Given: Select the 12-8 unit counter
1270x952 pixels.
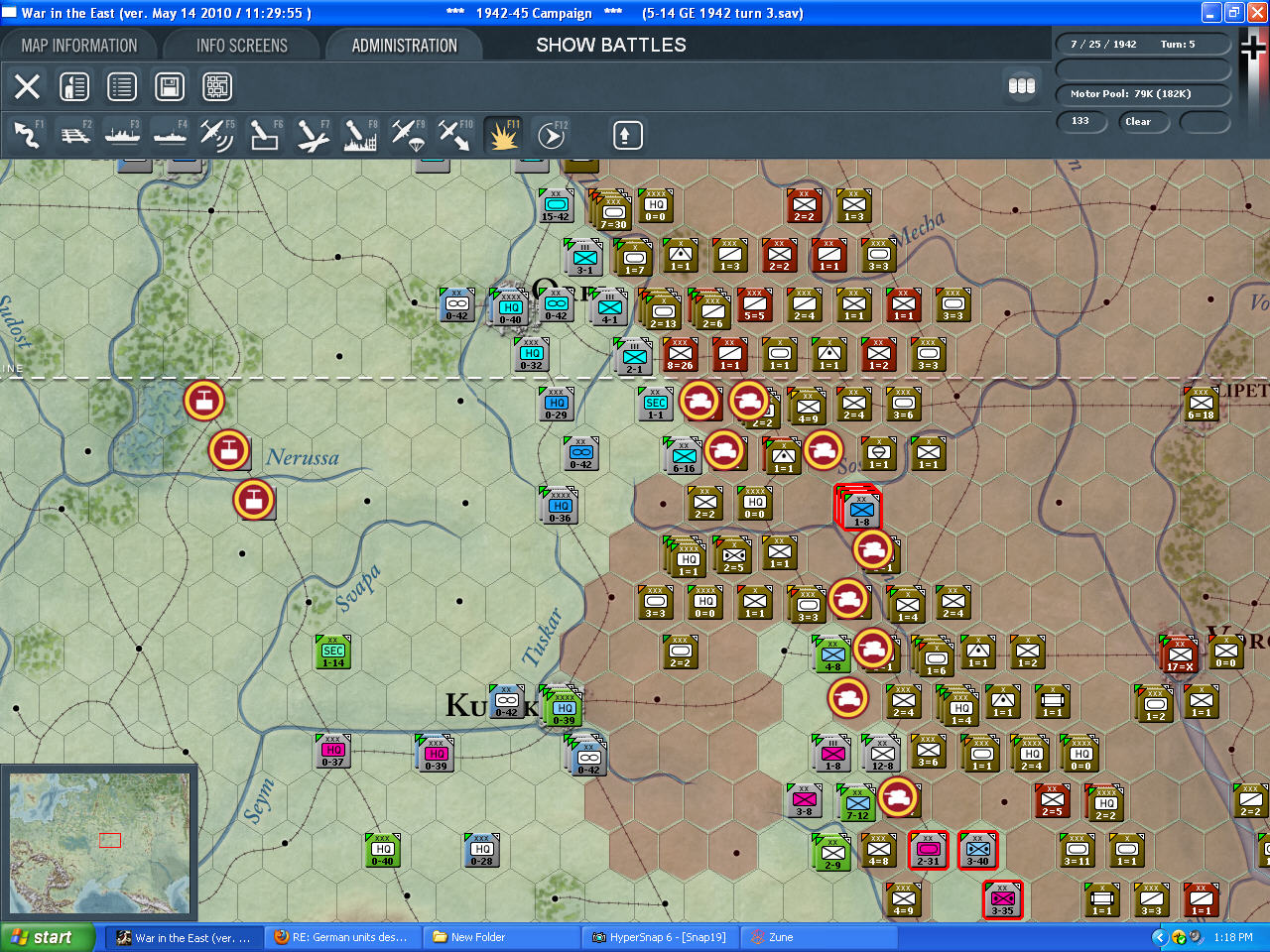Looking at the screenshot, I should click(x=883, y=754).
